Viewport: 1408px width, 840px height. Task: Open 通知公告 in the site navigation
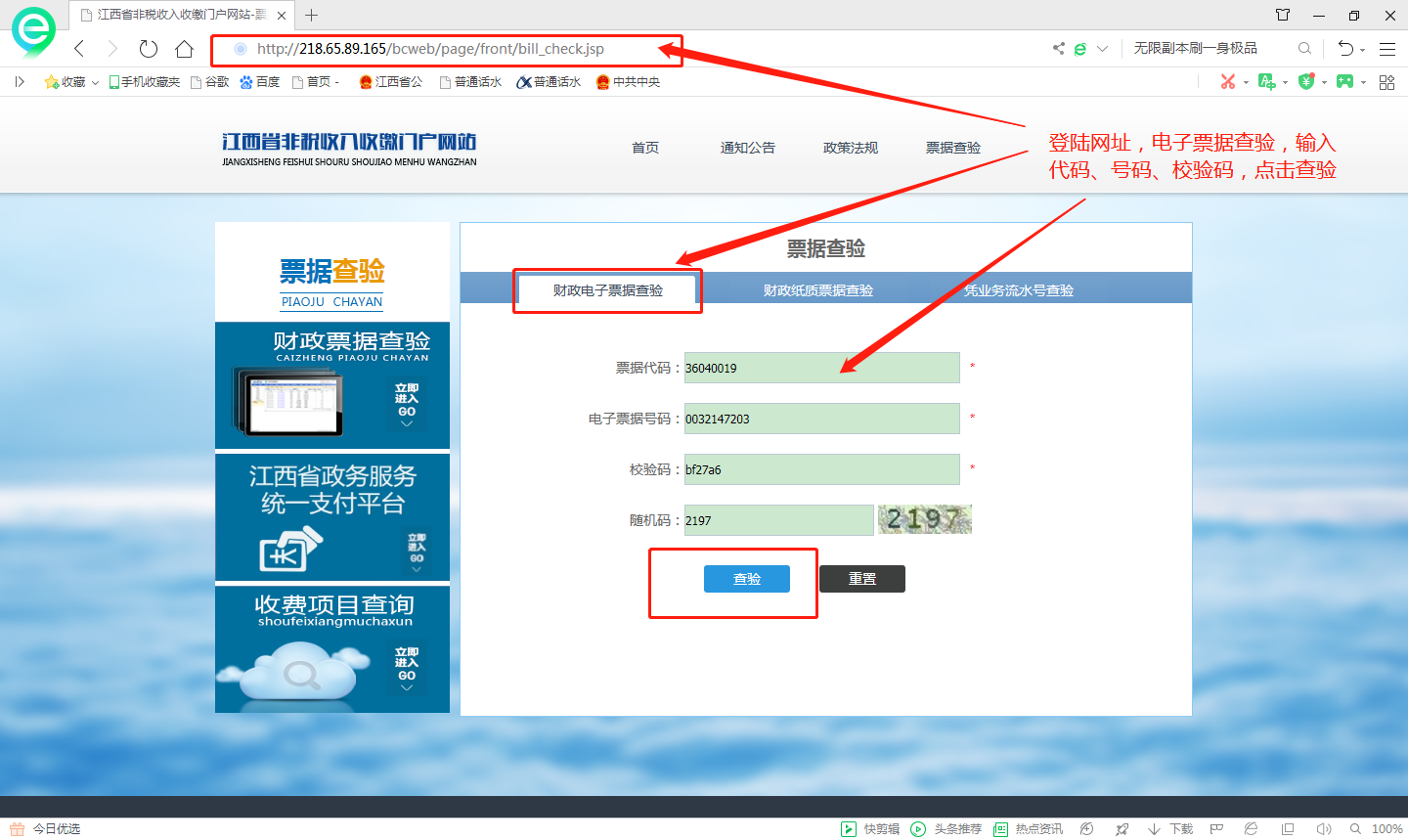[747, 148]
